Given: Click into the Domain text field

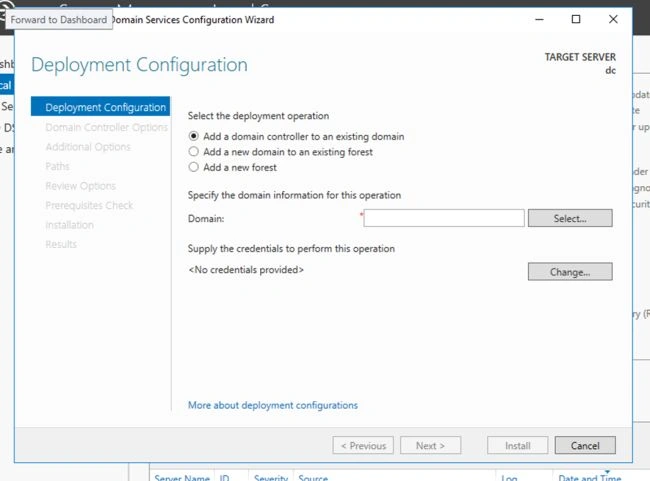Looking at the screenshot, I should tap(444, 218).
